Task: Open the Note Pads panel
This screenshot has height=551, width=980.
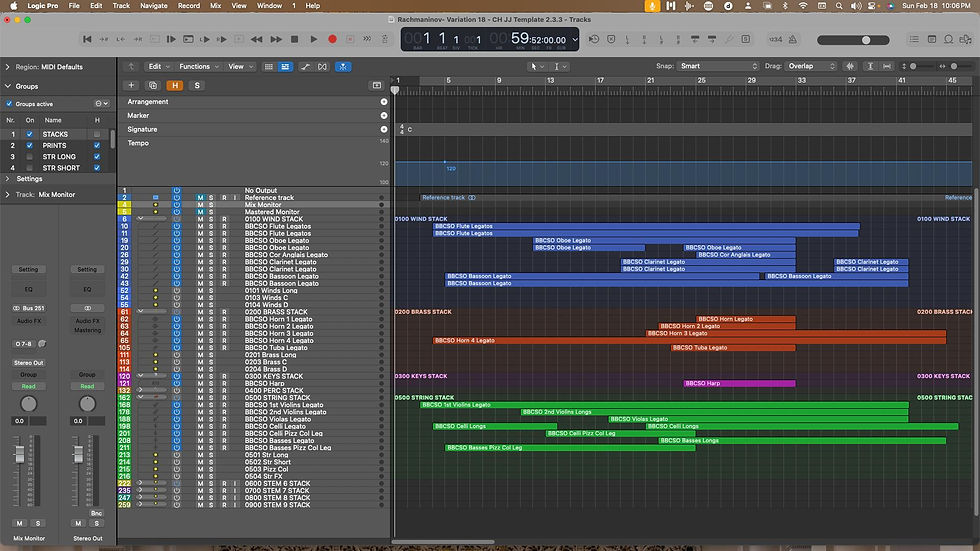Action: [x=931, y=39]
